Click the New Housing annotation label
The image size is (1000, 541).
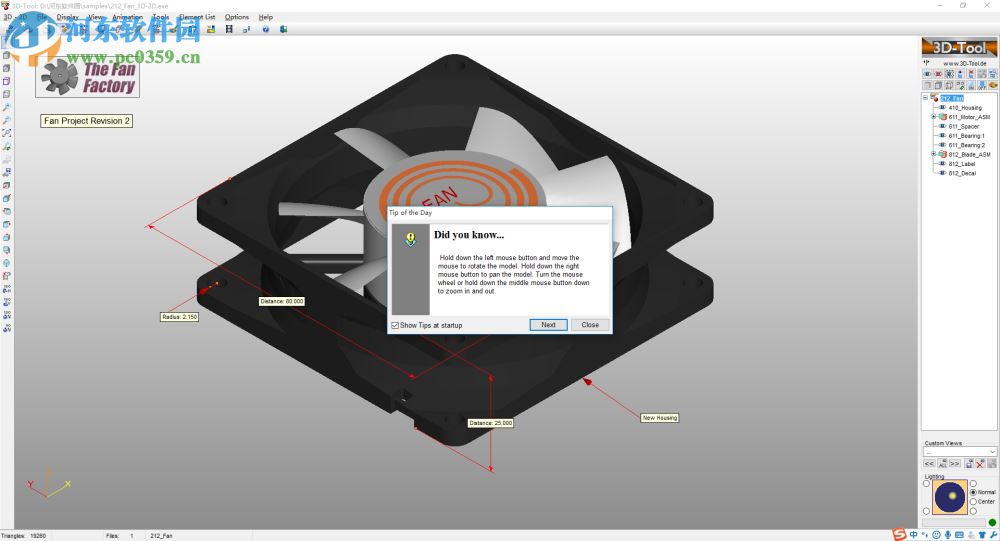pos(660,418)
